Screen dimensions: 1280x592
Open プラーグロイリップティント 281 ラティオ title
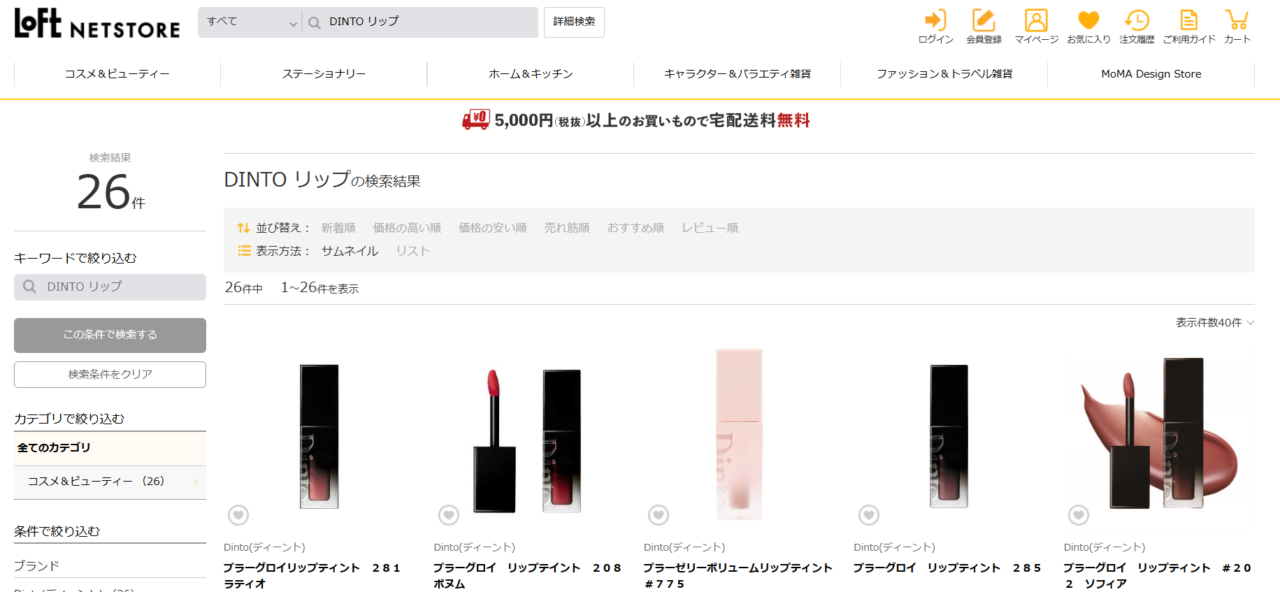(x=312, y=576)
